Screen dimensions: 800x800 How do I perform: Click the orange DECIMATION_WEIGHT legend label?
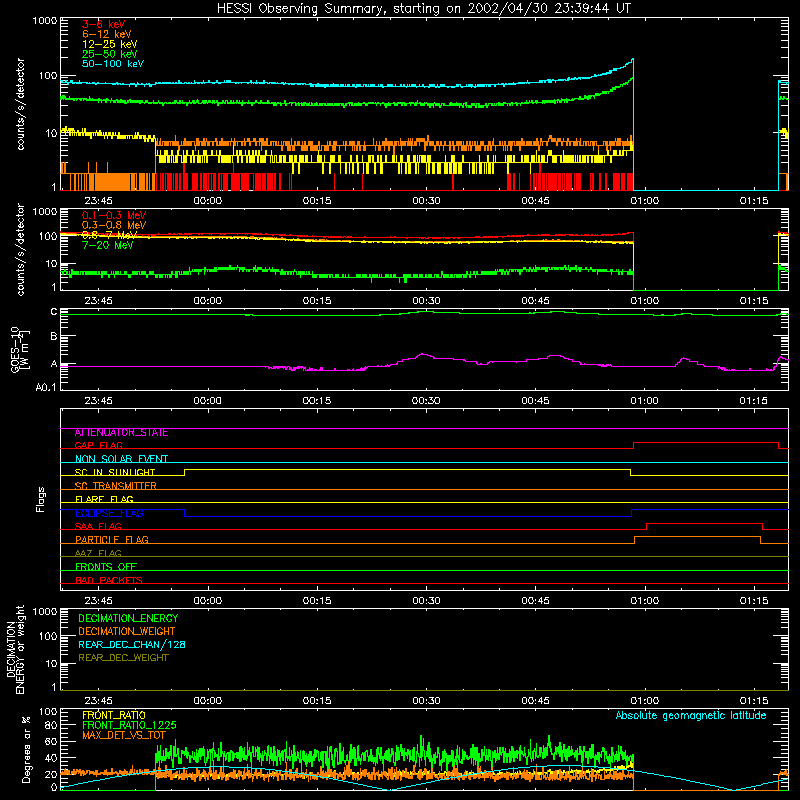pyautogui.click(x=127, y=632)
